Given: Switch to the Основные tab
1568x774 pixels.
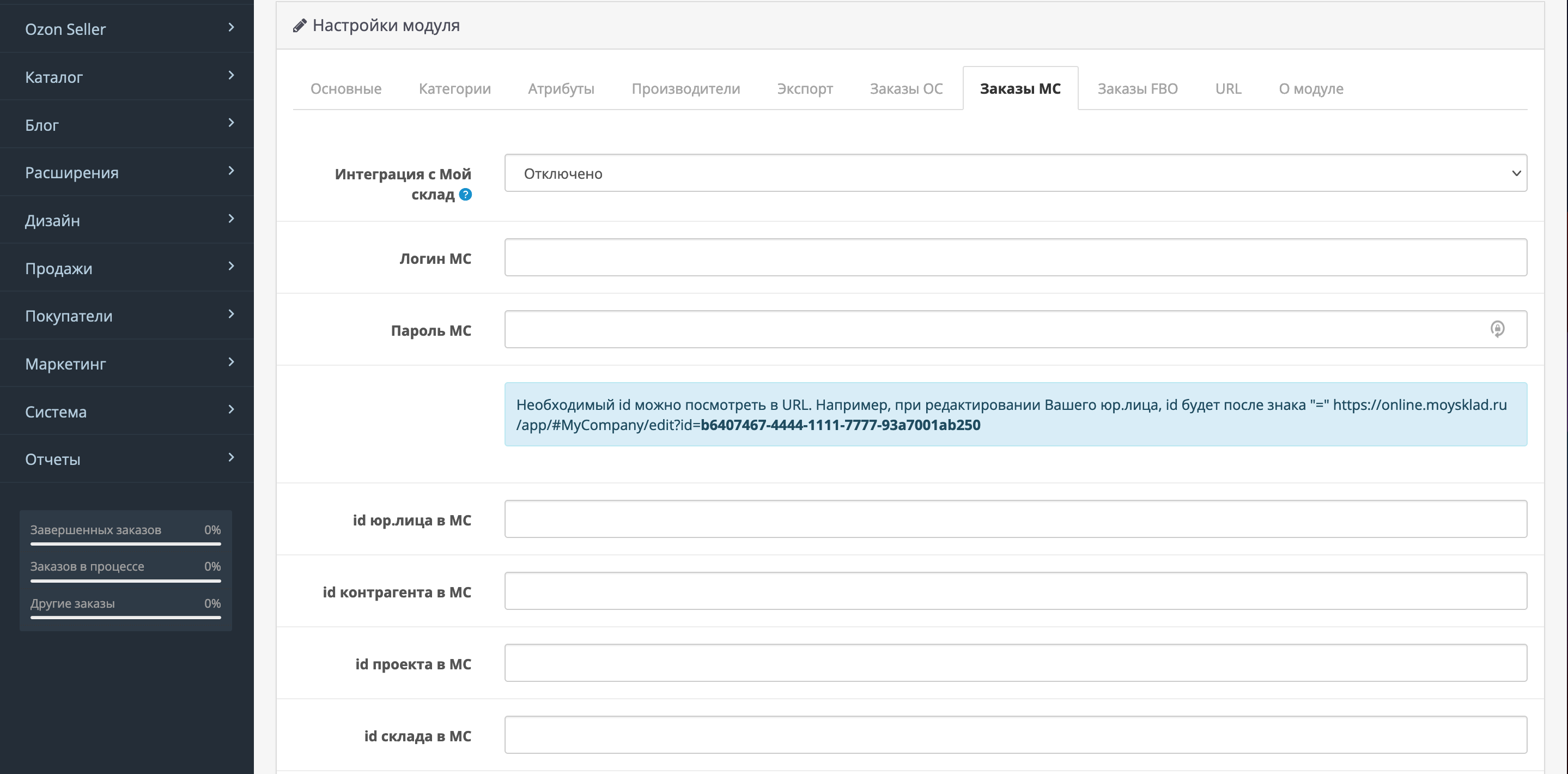Looking at the screenshot, I should pos(346,89).
